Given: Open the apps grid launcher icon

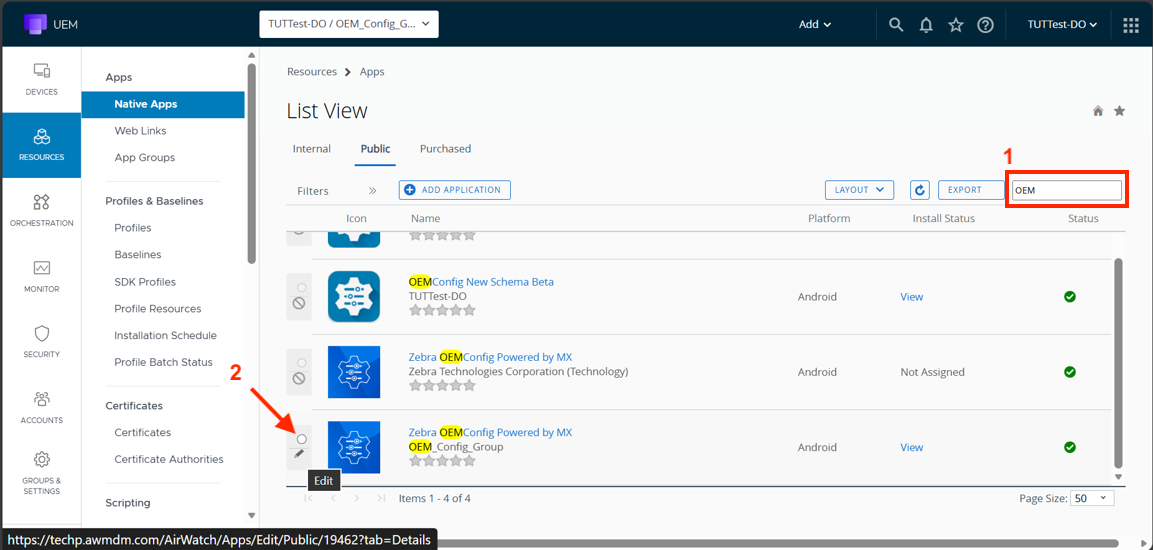Looking at the screenshot, I should pyautogui.click(x=1131, y=25).
